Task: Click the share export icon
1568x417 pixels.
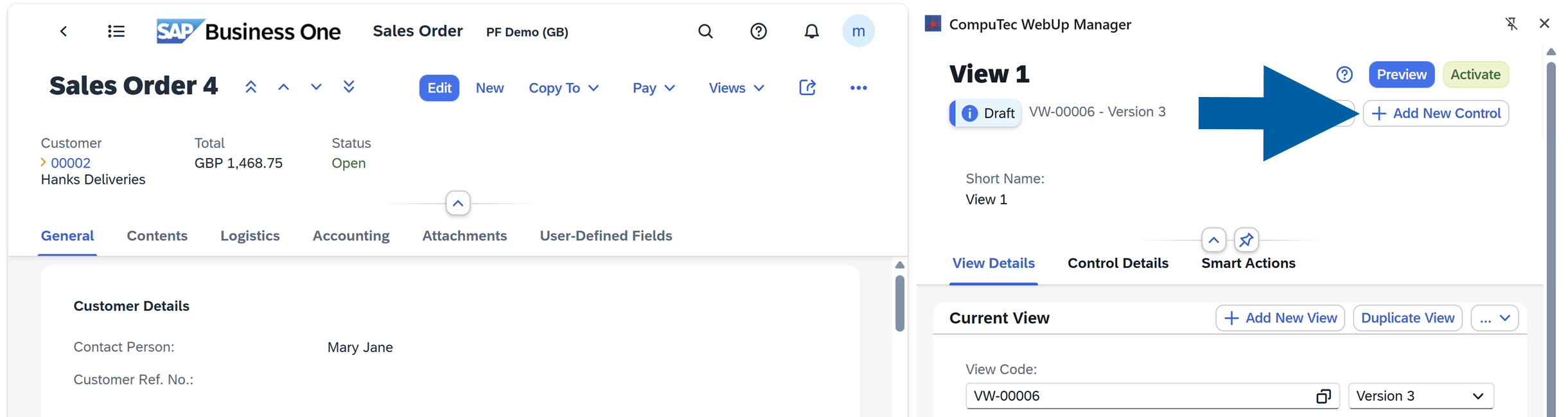Action: point(807,87)
